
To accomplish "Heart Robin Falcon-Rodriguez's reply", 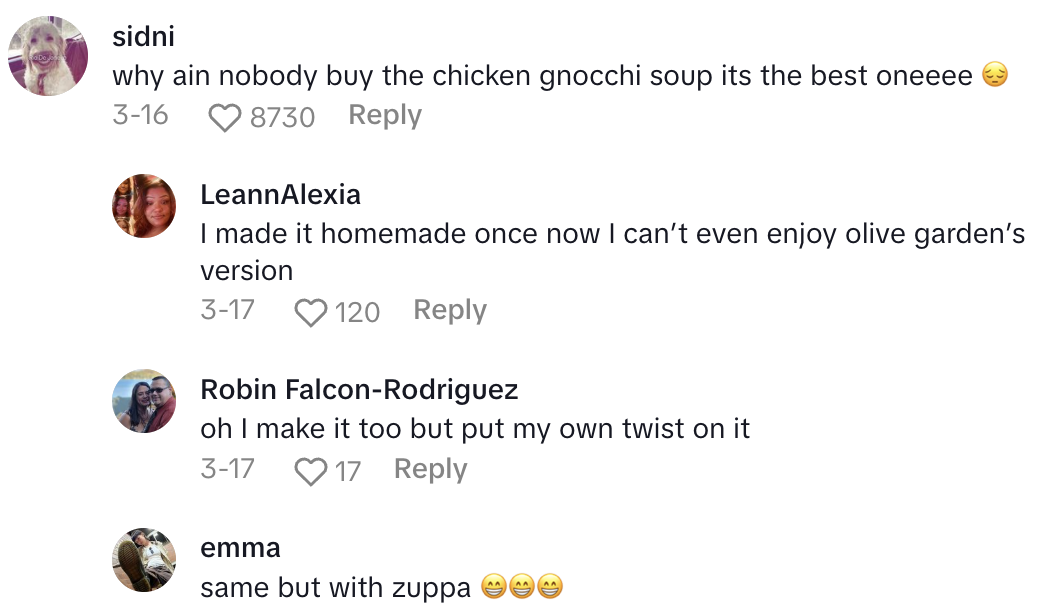I will (x=311, y=471).
